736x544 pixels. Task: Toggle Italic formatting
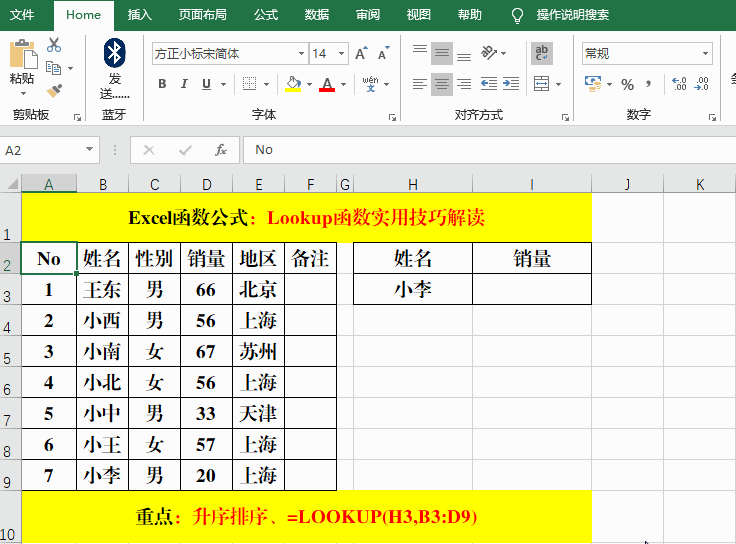pos(184,84)
